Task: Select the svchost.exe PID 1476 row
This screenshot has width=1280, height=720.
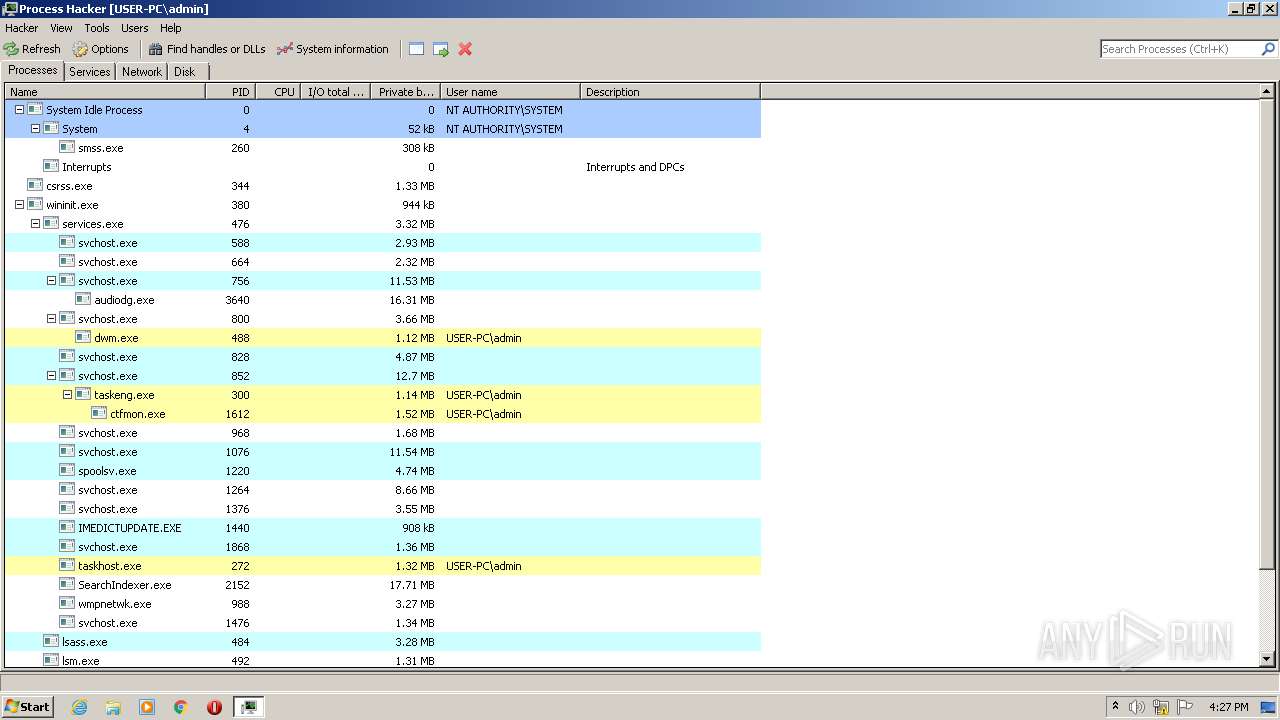Action: (x=383, y=623)
